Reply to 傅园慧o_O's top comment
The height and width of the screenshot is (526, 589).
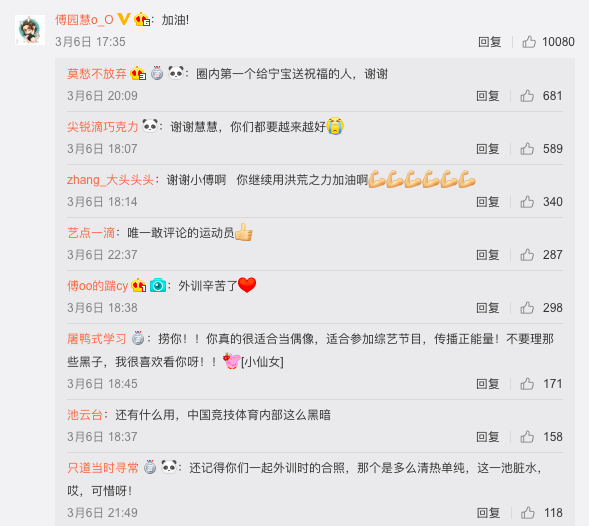click(489, 42)
